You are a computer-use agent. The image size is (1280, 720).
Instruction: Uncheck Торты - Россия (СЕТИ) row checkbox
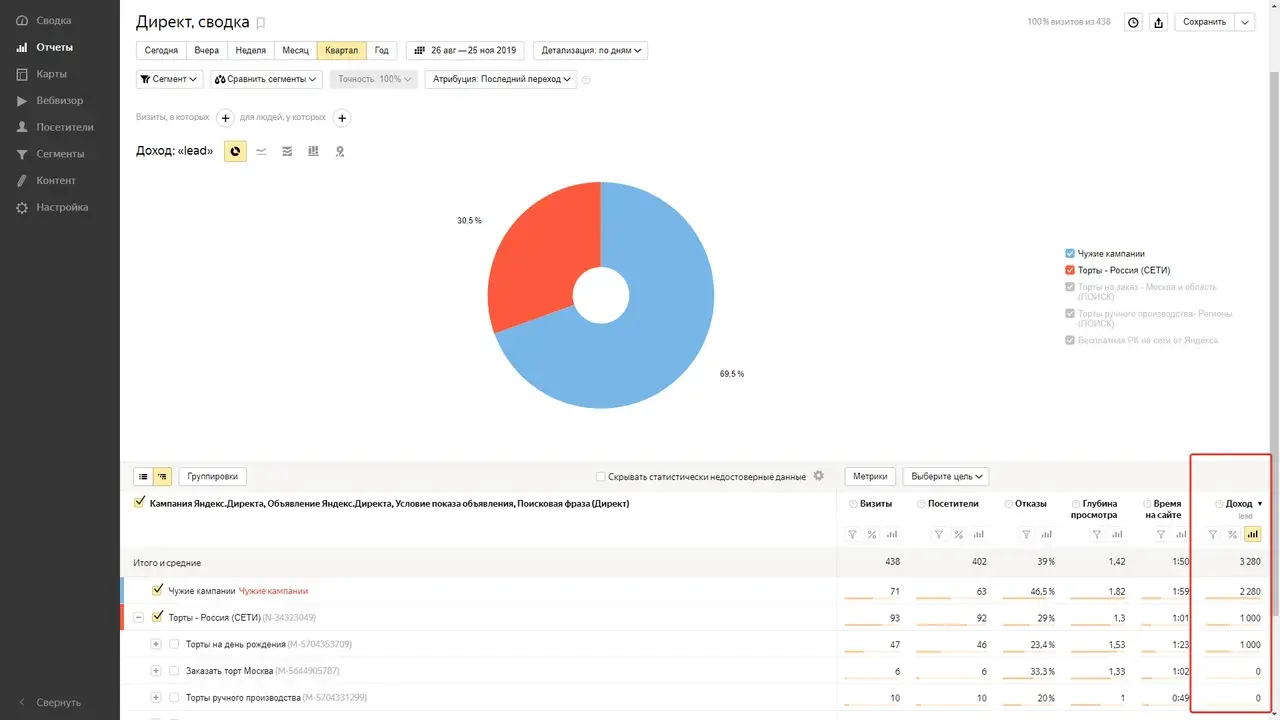coord(157,617)
